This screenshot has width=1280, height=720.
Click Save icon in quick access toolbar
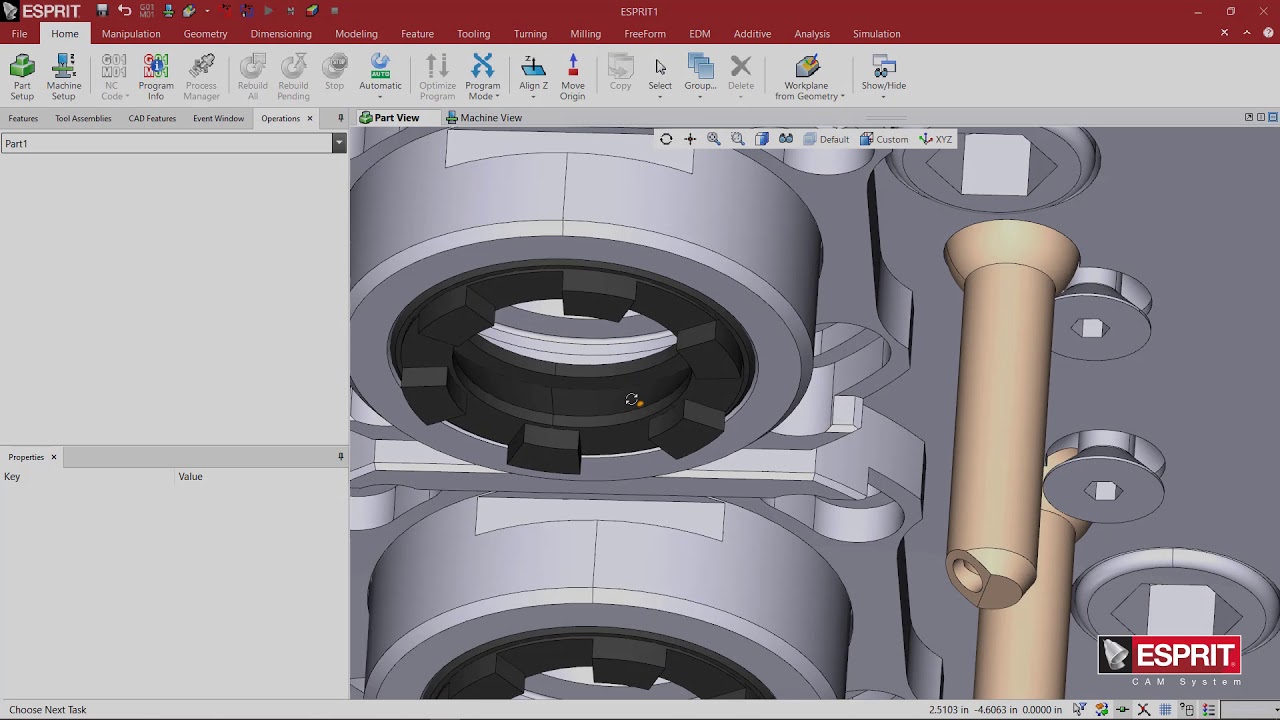tap(102, 11)
